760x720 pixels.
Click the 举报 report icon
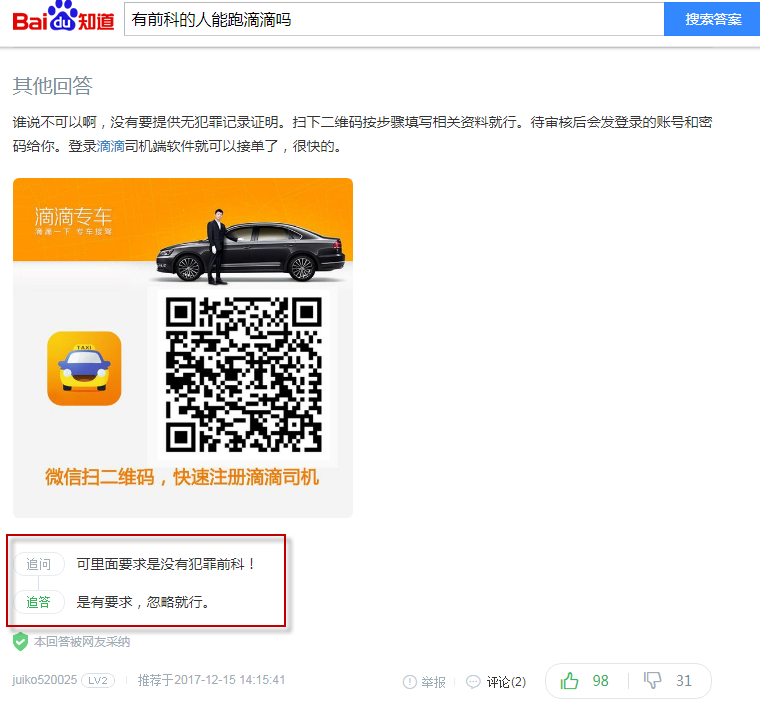[409, 682]
